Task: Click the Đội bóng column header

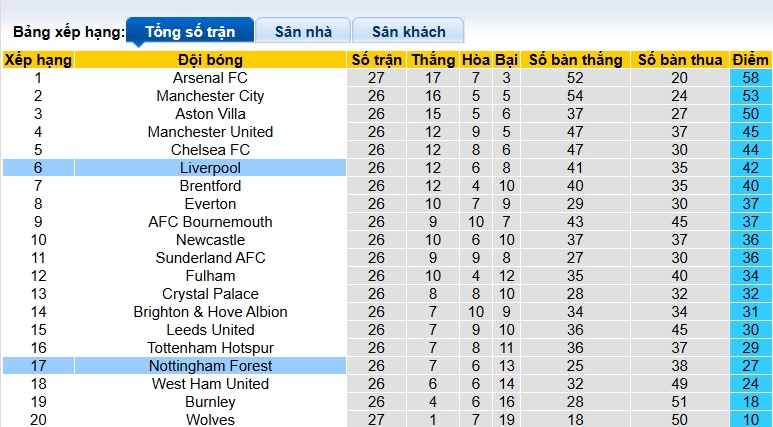Action: [210, 60]
